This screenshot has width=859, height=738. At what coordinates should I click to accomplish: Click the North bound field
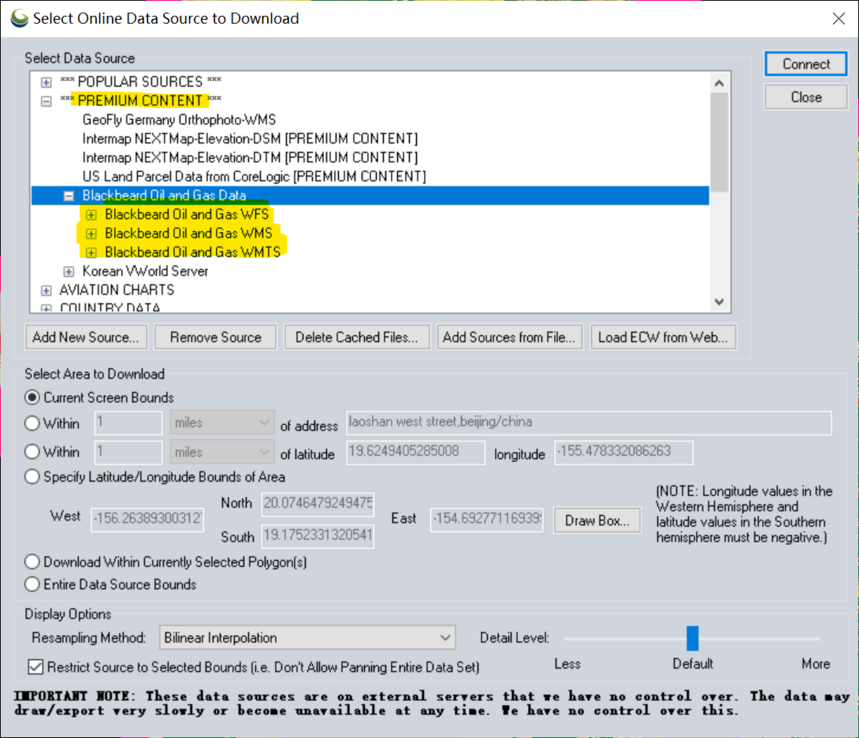[318, 504]
